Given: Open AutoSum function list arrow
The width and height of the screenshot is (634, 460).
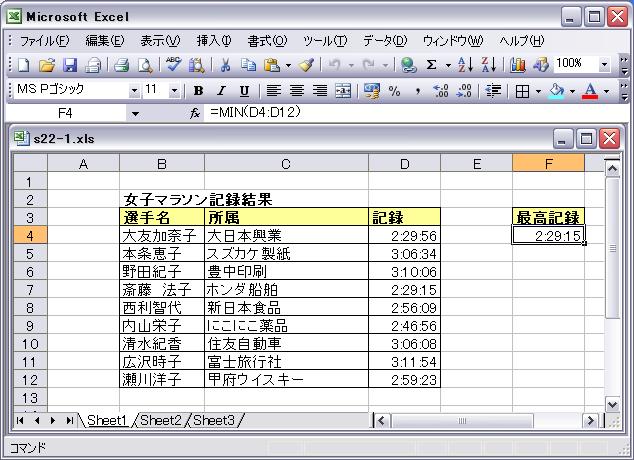Looking at the screenshot, I should tap(448, 65).
